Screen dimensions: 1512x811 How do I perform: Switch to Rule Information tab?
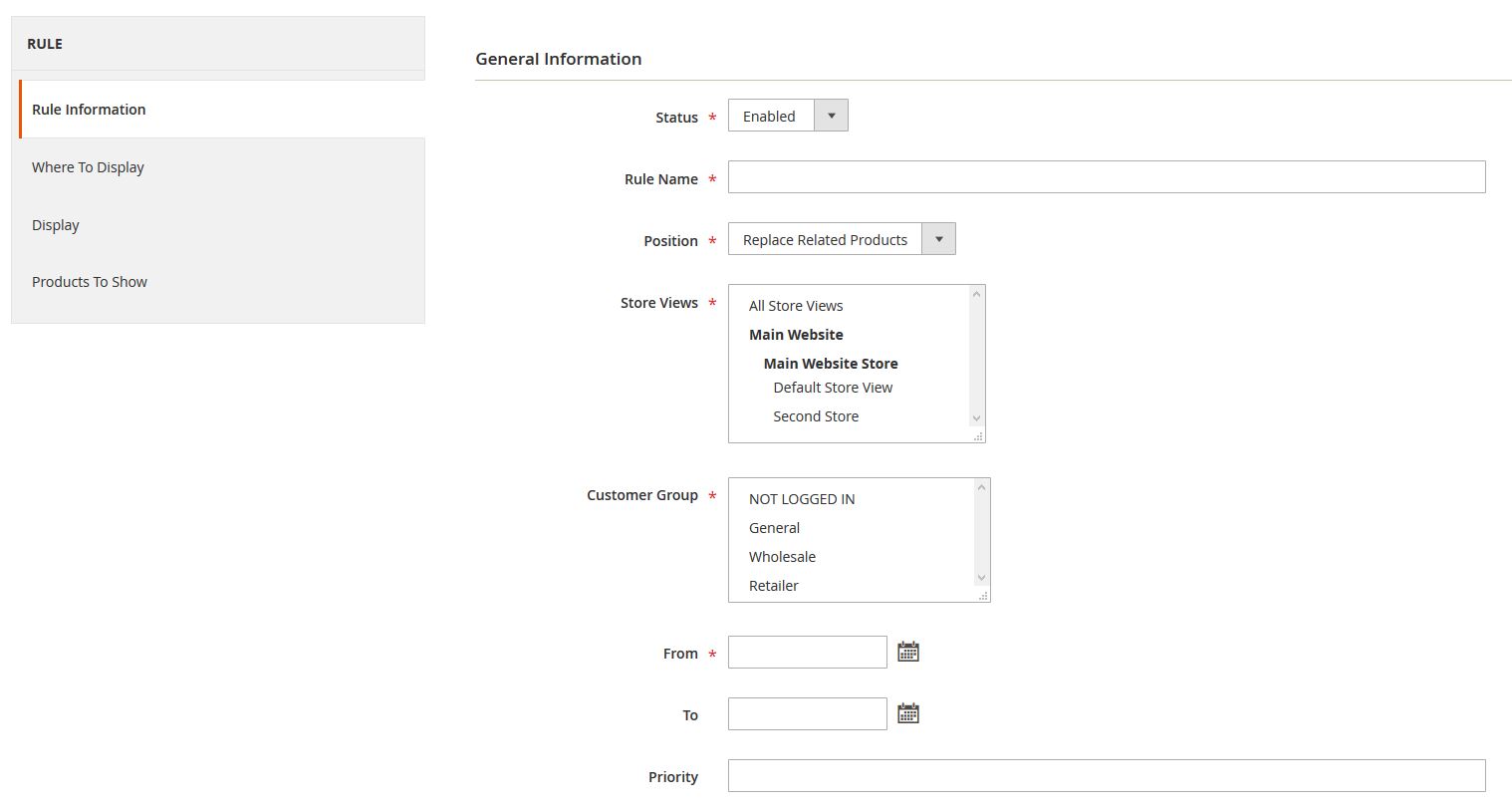(x=89, y=110)
